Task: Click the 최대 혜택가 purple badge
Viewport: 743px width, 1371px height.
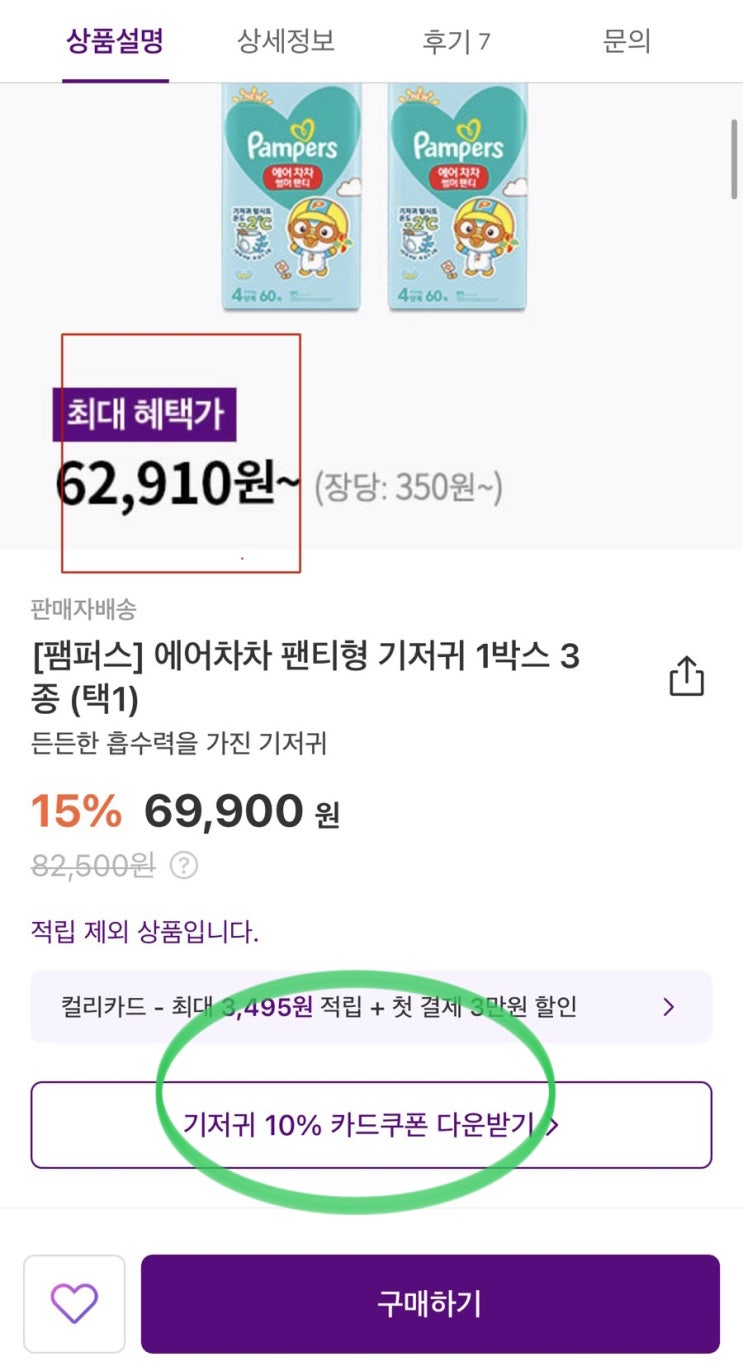Action: [145, 414]
